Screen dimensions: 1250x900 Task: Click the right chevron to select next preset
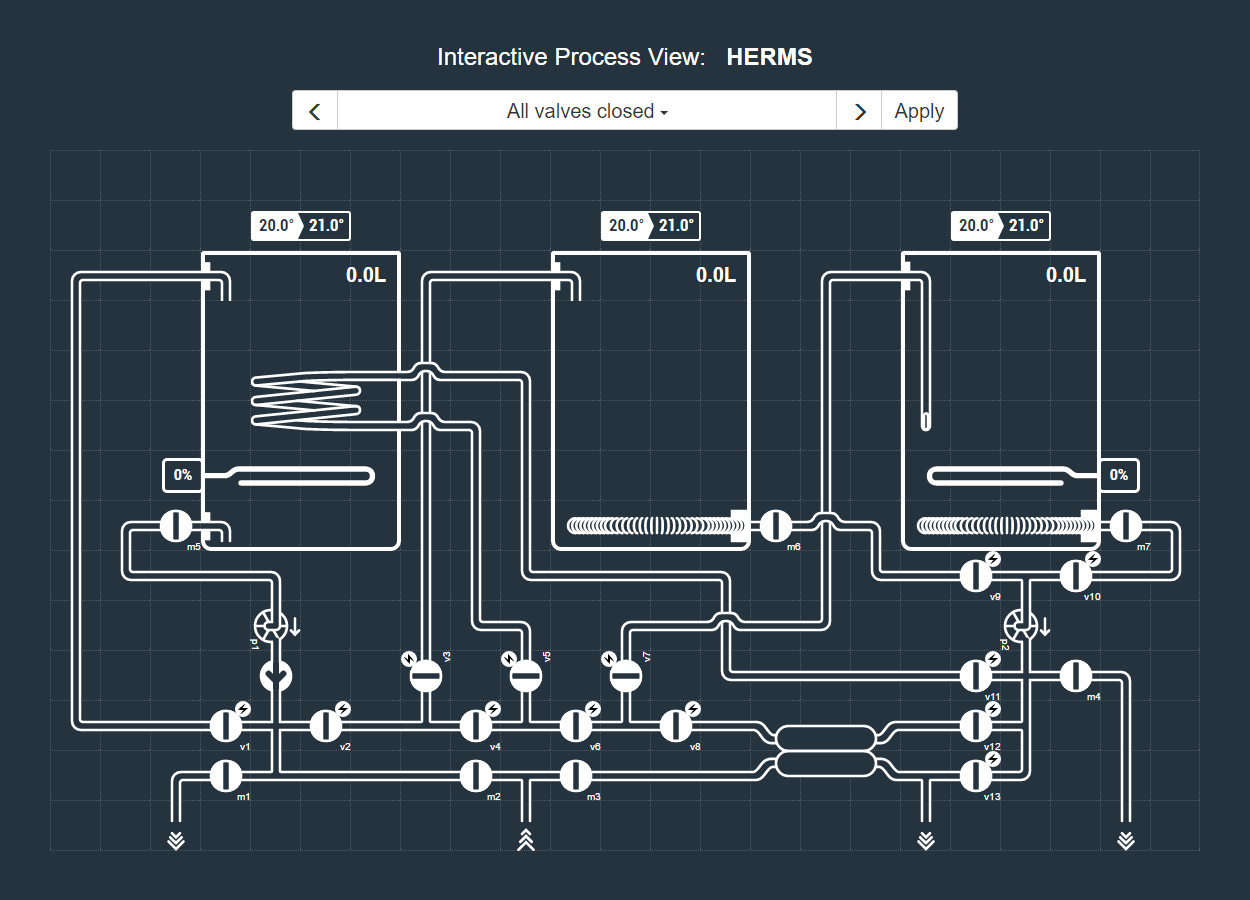[858, 110]
